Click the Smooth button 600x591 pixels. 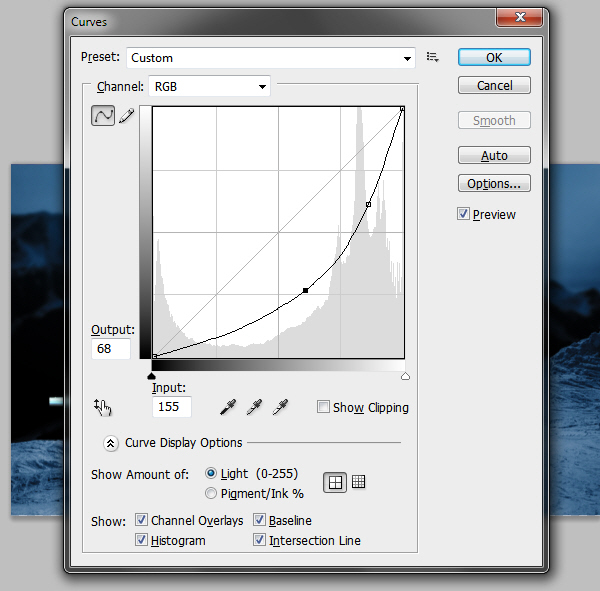point(494,120)
